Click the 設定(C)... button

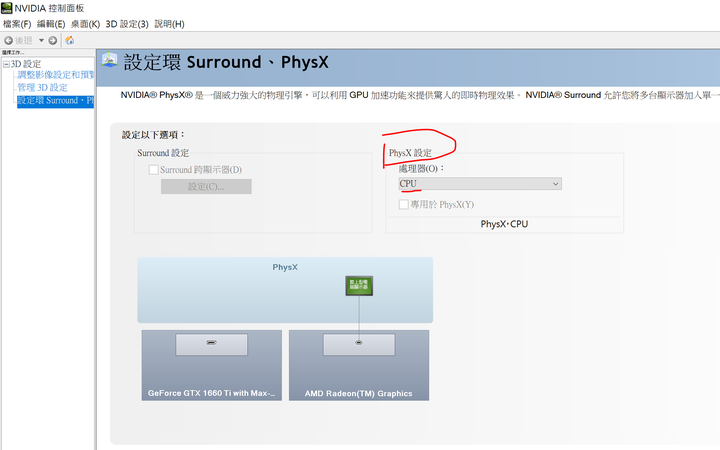coord(206,186)
